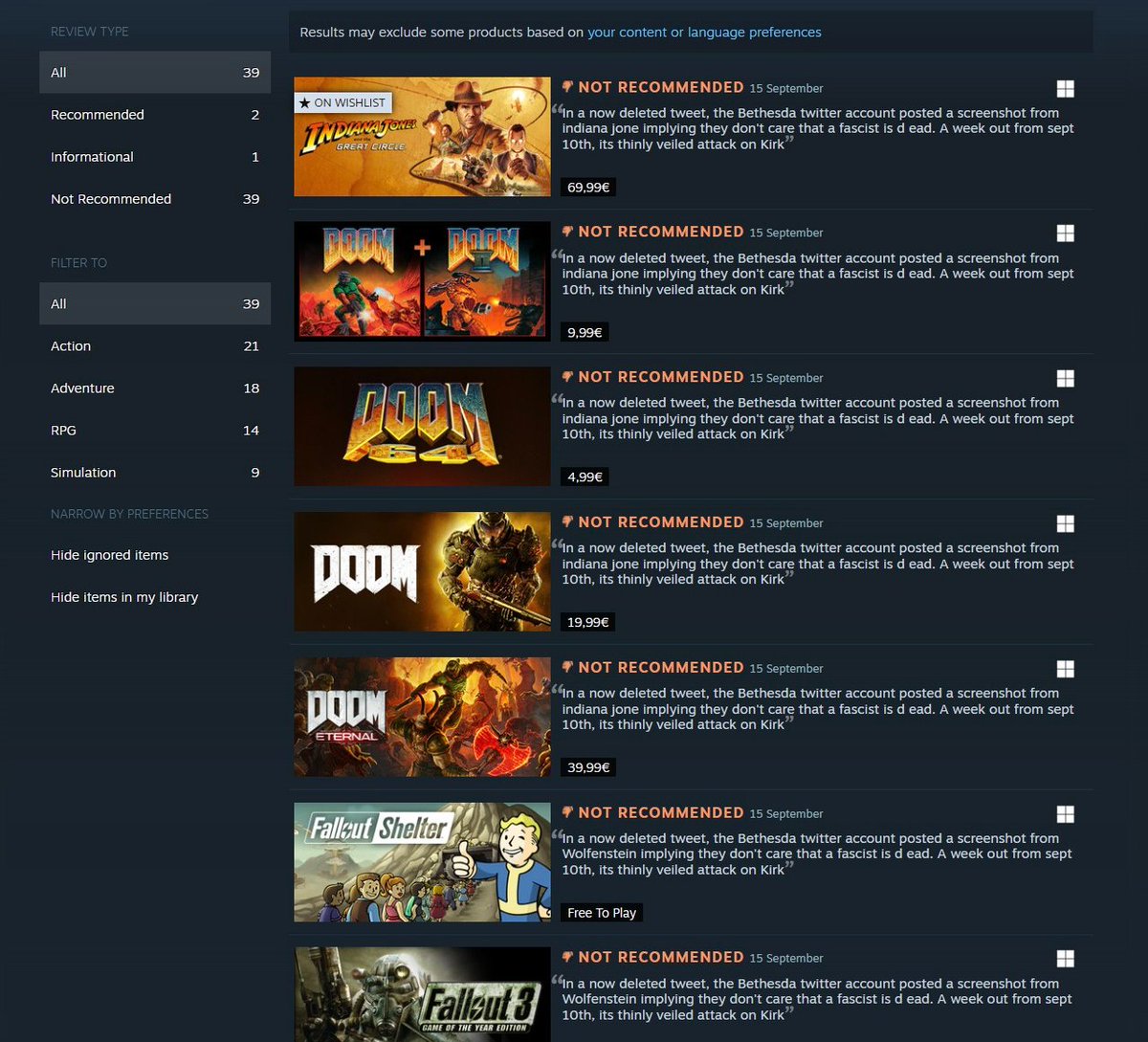
Task: Click thumbs-down icon on DOOM Eternal review
Action: point(567,668)
